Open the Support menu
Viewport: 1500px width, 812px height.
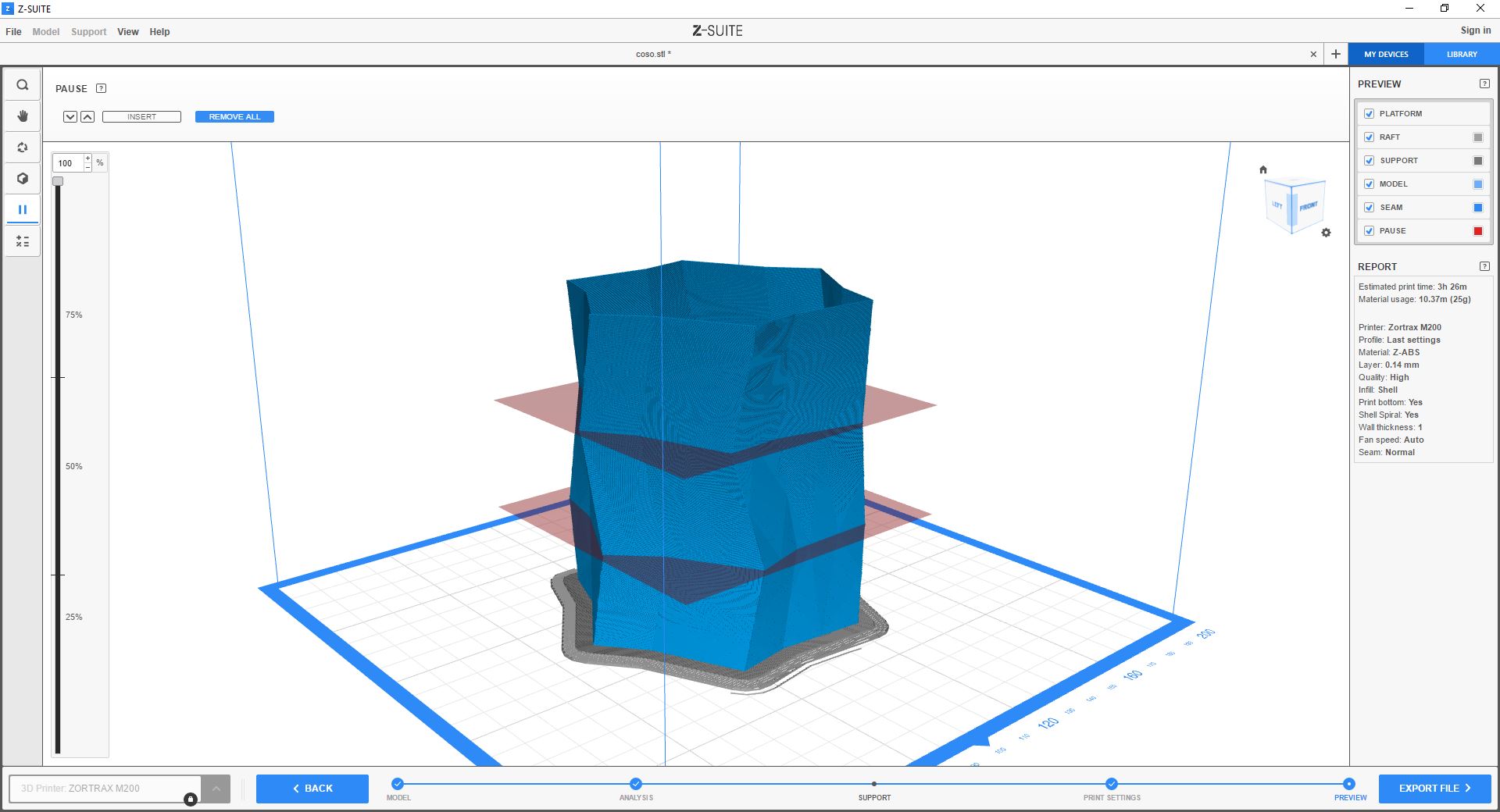[x=88, y=32]
